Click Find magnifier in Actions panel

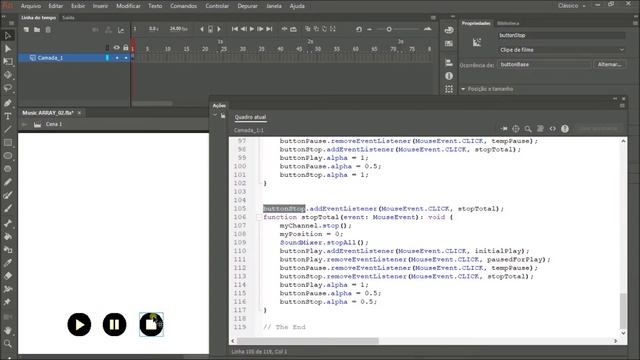(x=528, y=129)
